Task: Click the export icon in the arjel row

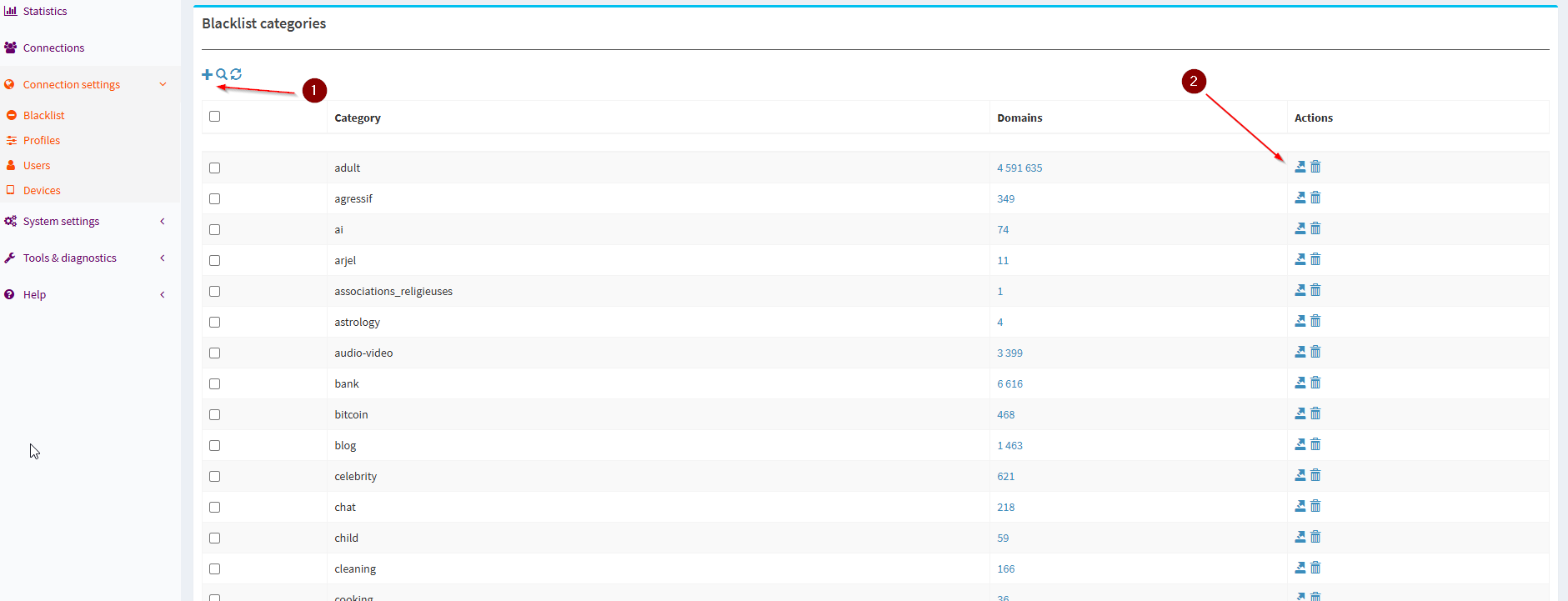Action: tap(1300, 259)
